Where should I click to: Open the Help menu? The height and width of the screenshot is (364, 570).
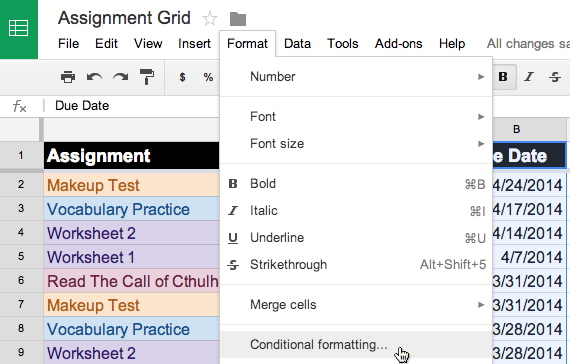click(x=452, y=44)
